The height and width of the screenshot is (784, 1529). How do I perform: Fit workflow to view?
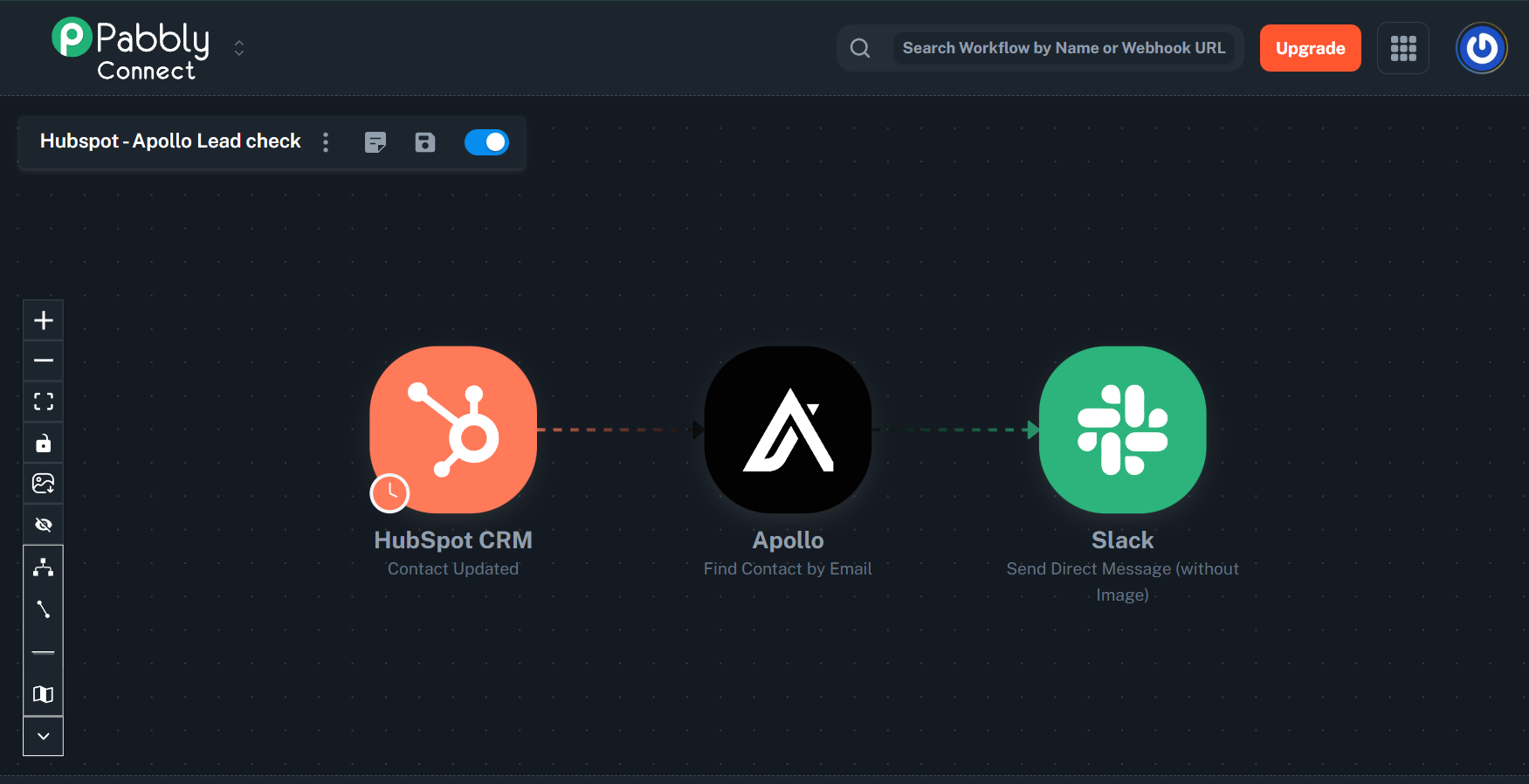point(43,402)
